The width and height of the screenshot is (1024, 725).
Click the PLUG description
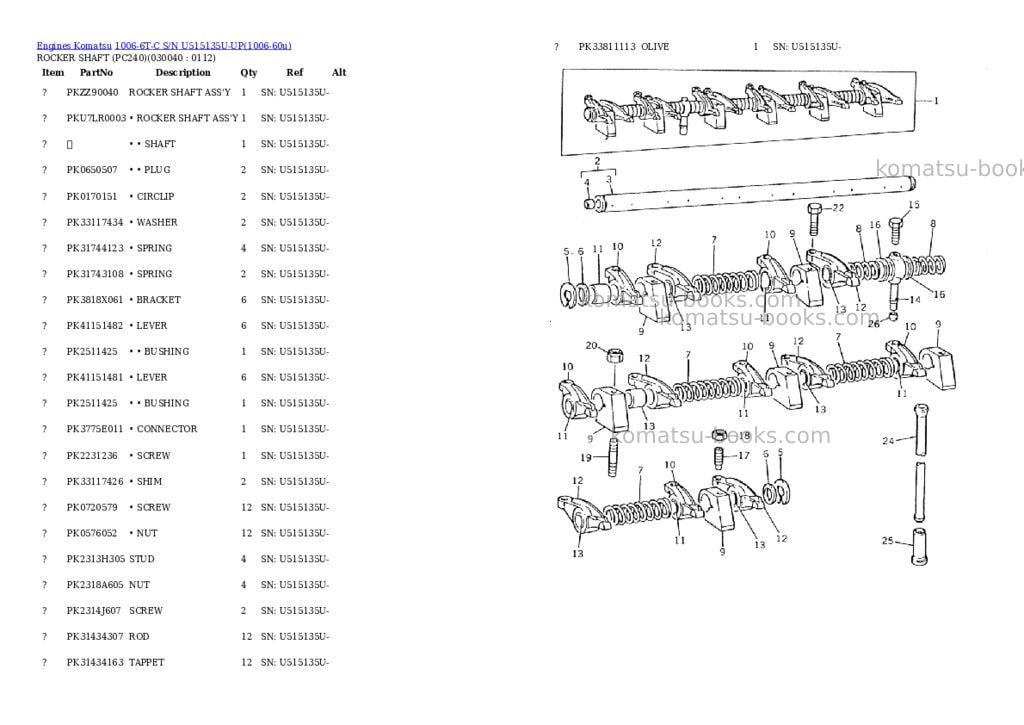(150, 170)
